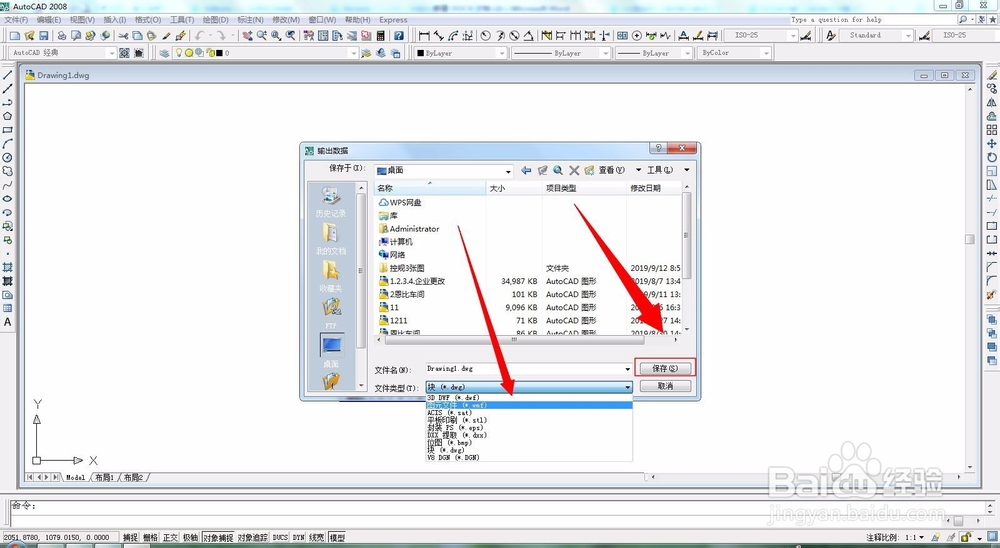Screen dimensions: 1000x548
Task: Toggle 线宽 (Lineweight) display in the status bar
Action: coord(317,538)
